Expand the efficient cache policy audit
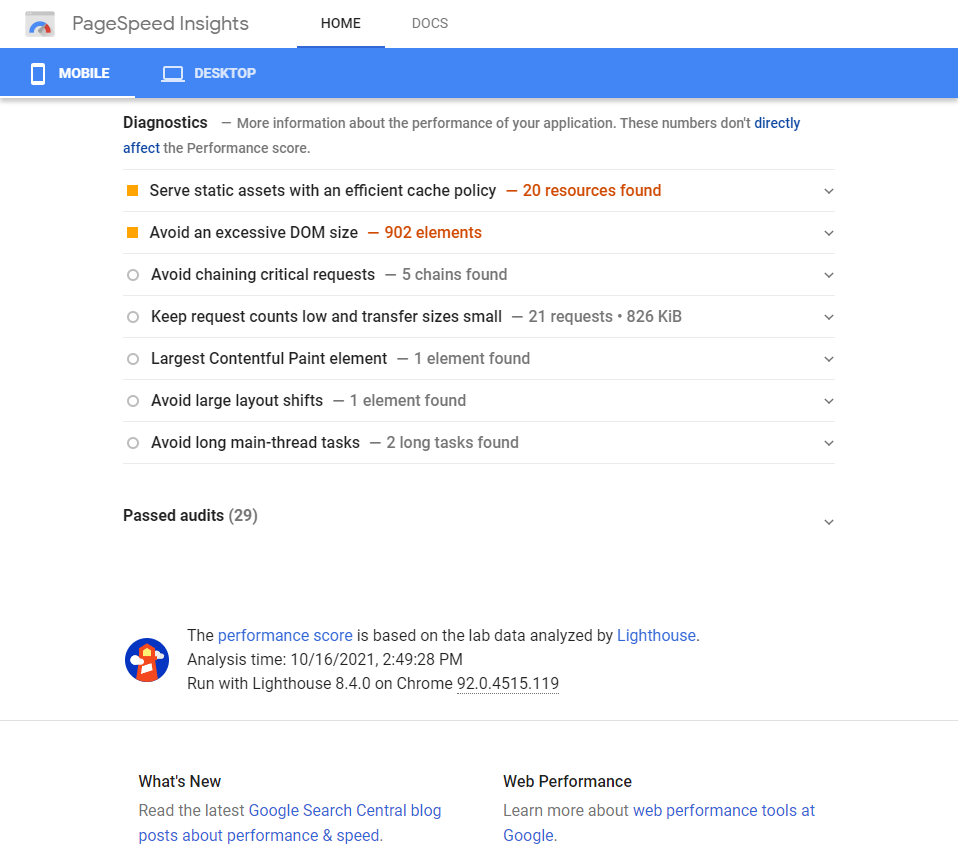958x862 pixels. coord(828,191)
